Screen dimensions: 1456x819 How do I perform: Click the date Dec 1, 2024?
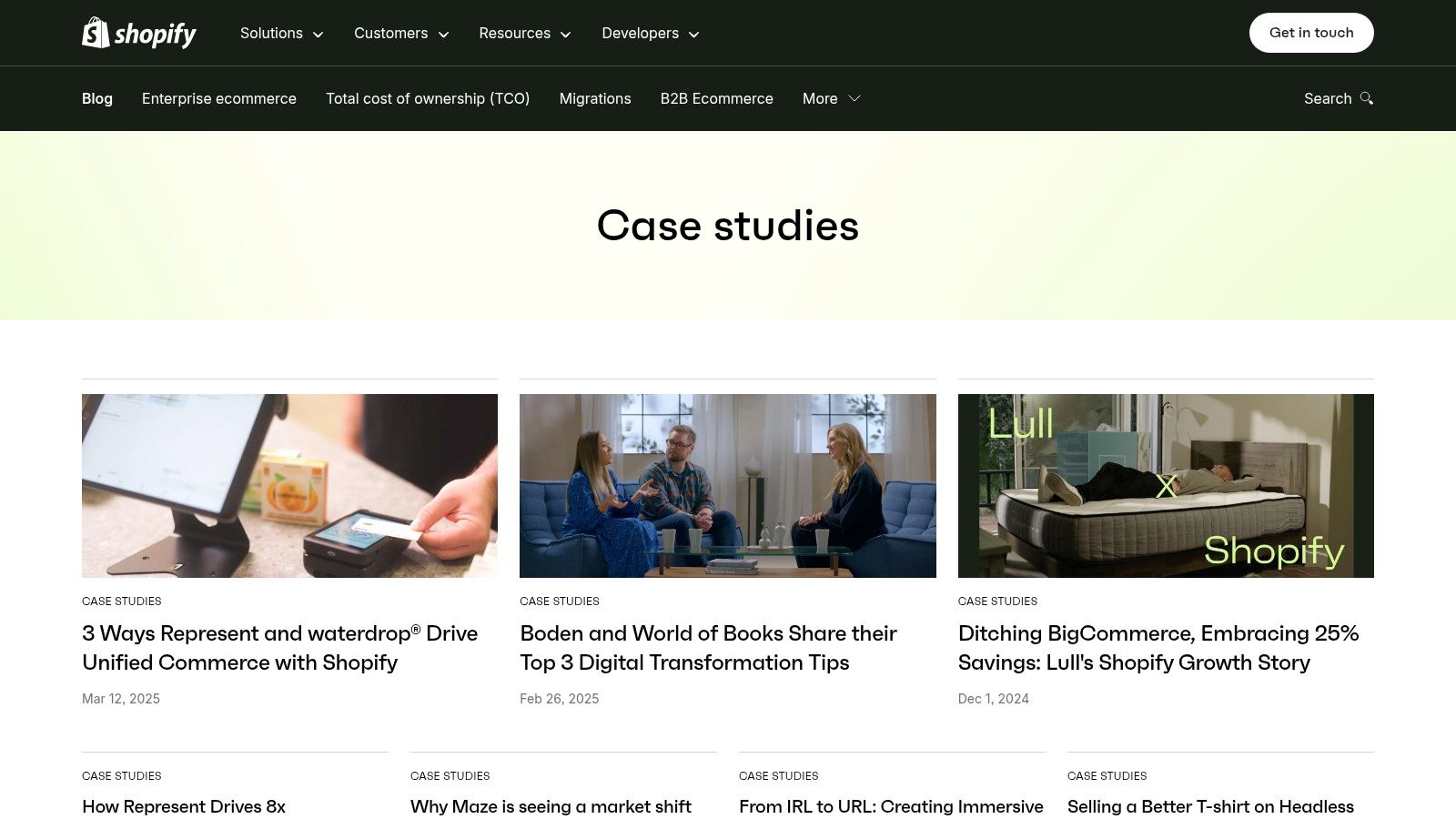click(x=994, y=699)
